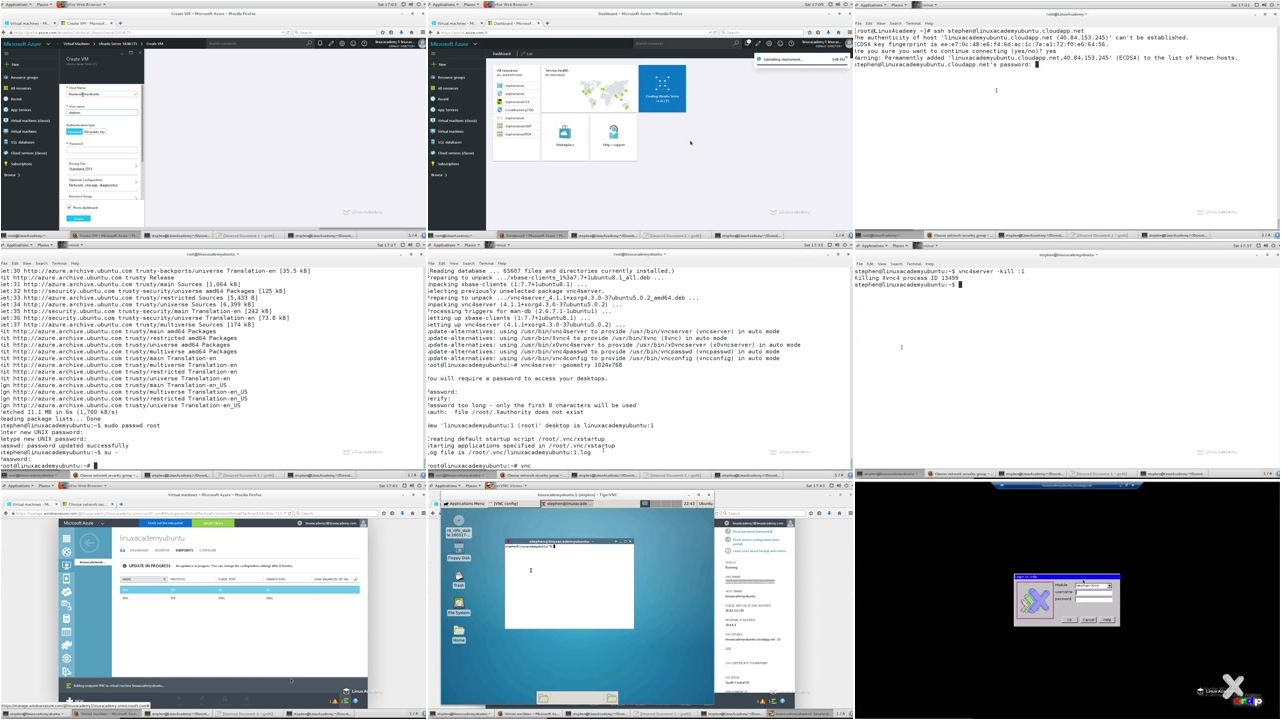Select SSH public key authentication type
The height and width of the screenshot is (720, 1281).
click(x=94, y=131)
